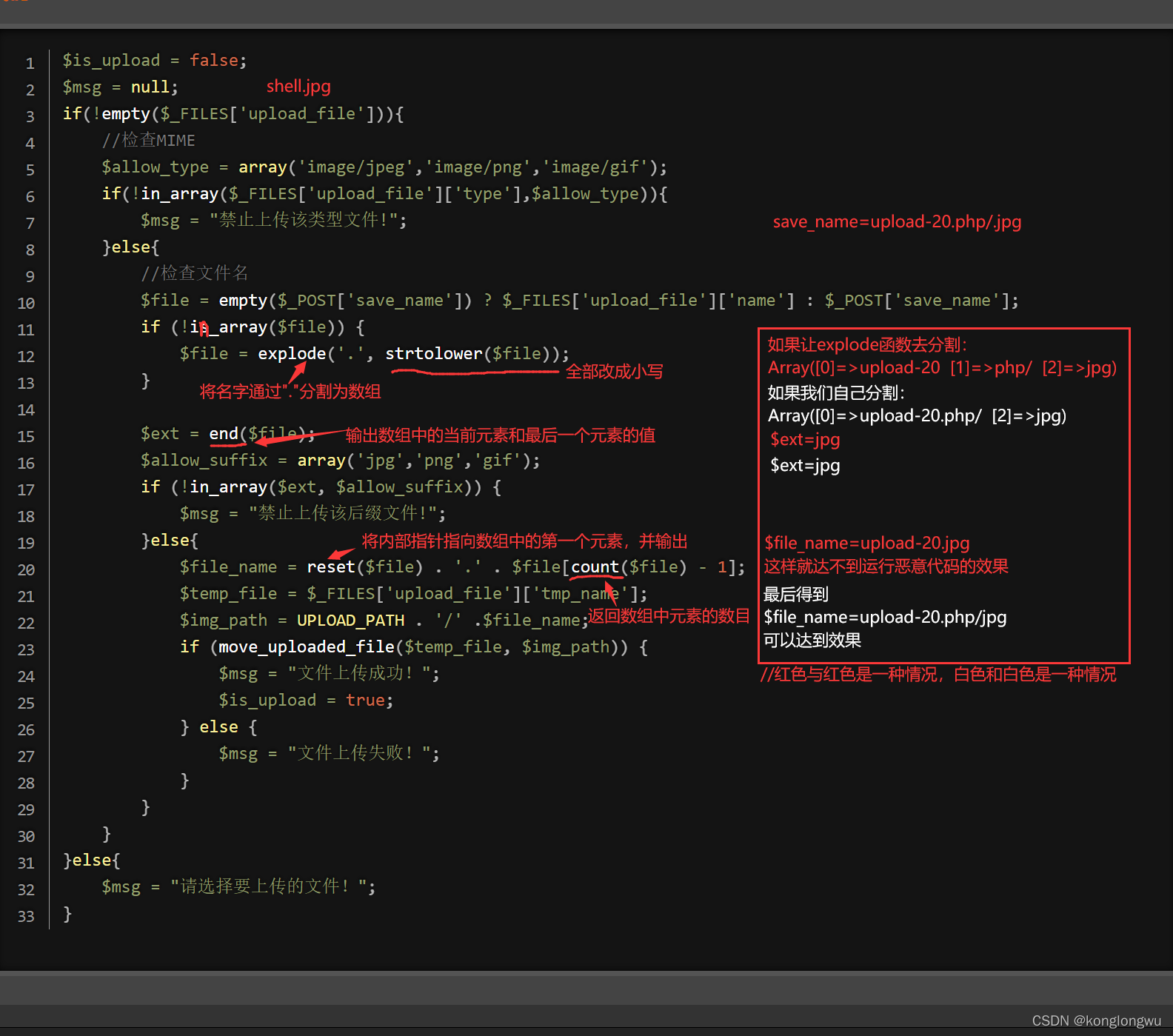
Task: Click '$file_name=upload-20.jpg' text in red
Action: pos(866,543)
